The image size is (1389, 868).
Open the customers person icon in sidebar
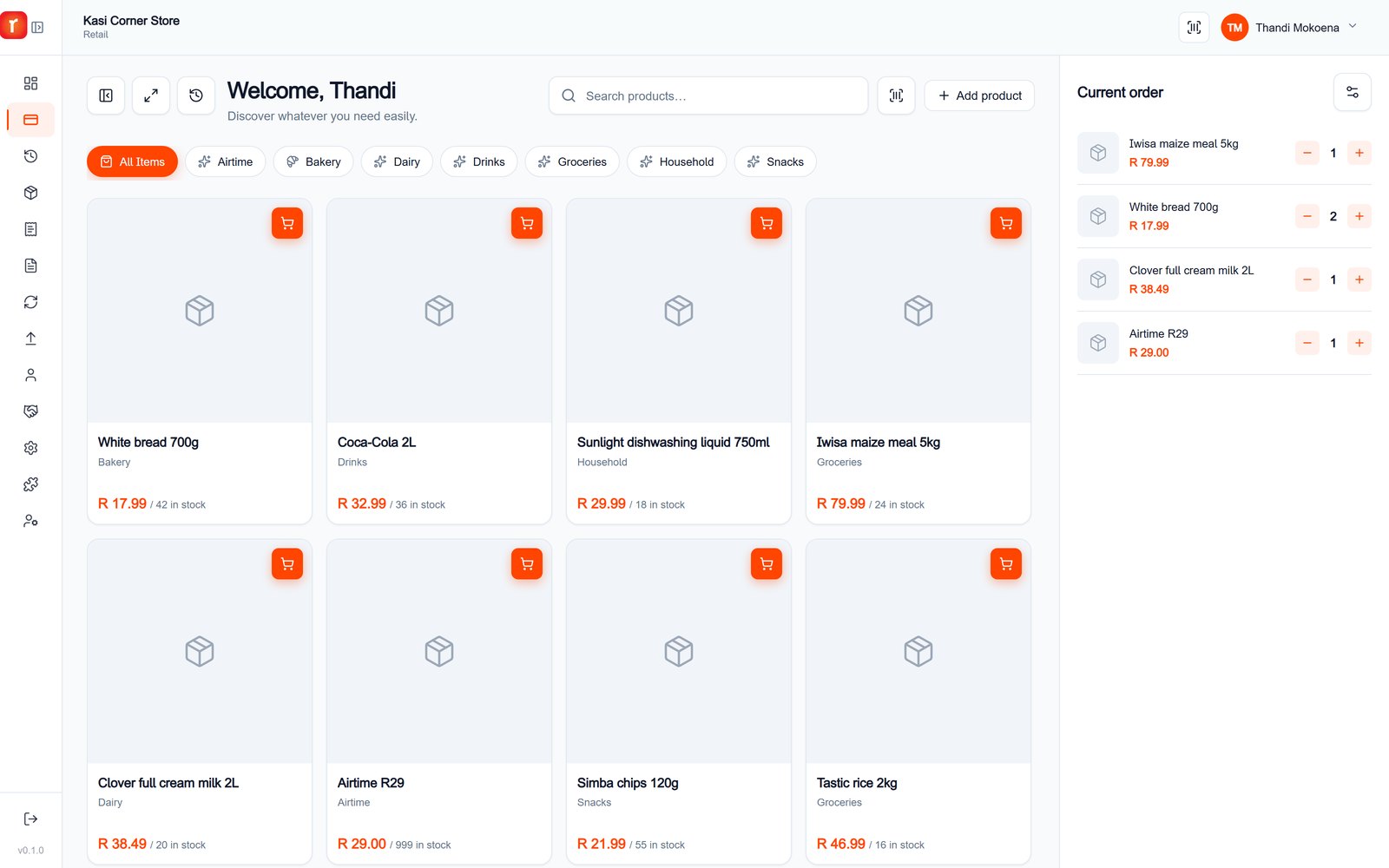coord(30,375)
